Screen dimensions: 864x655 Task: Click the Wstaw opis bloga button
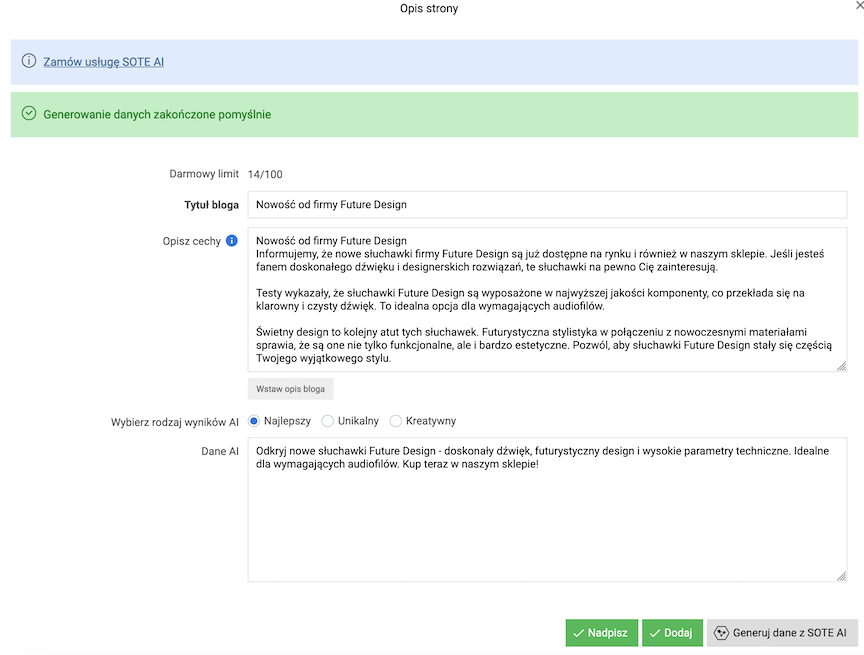tap(290, 389)
